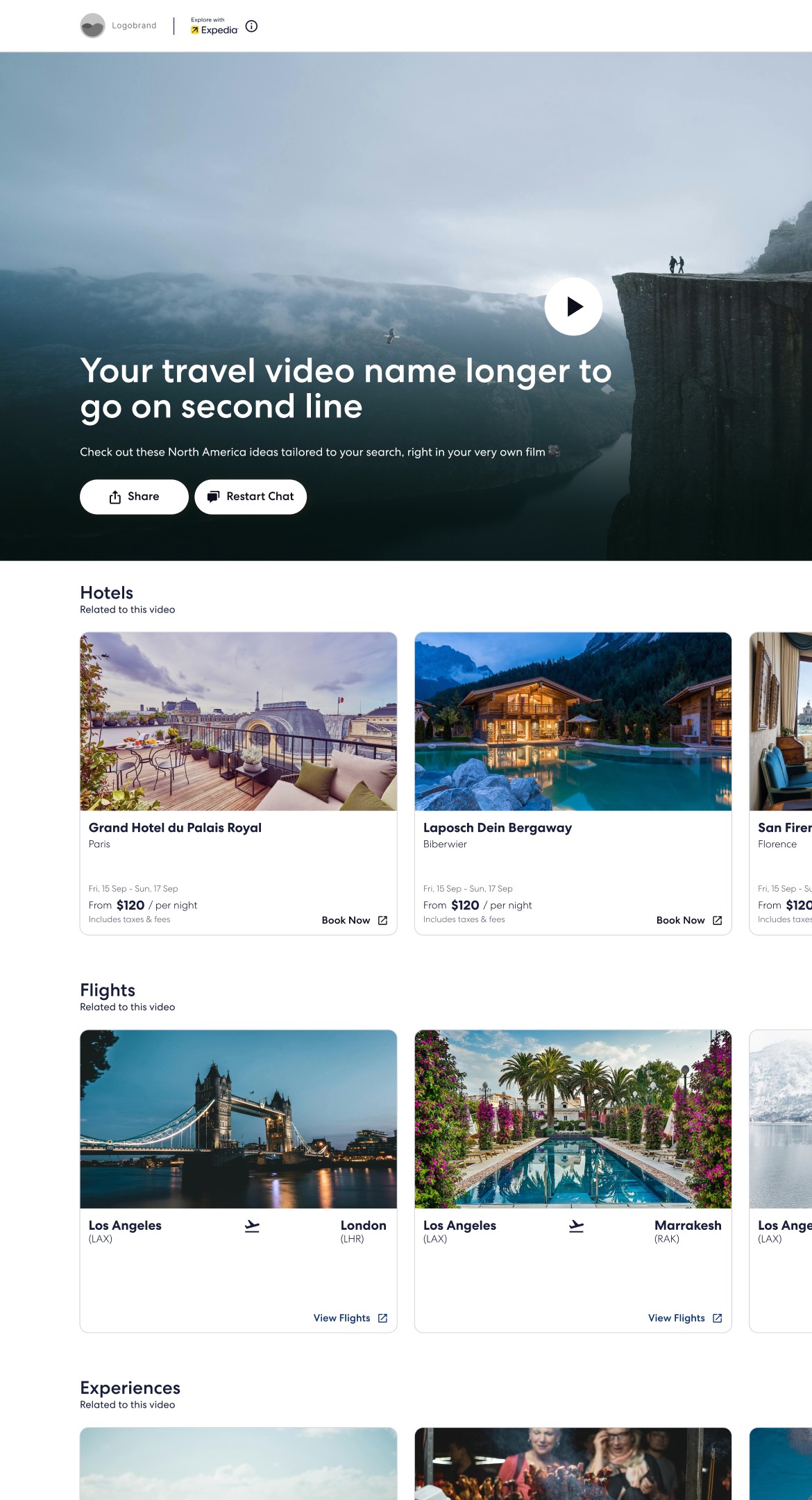The width and height of the screenshot is (812, 1500).
Task: Open the London Tower Bridge flight image
Action: pos(239,1119)
